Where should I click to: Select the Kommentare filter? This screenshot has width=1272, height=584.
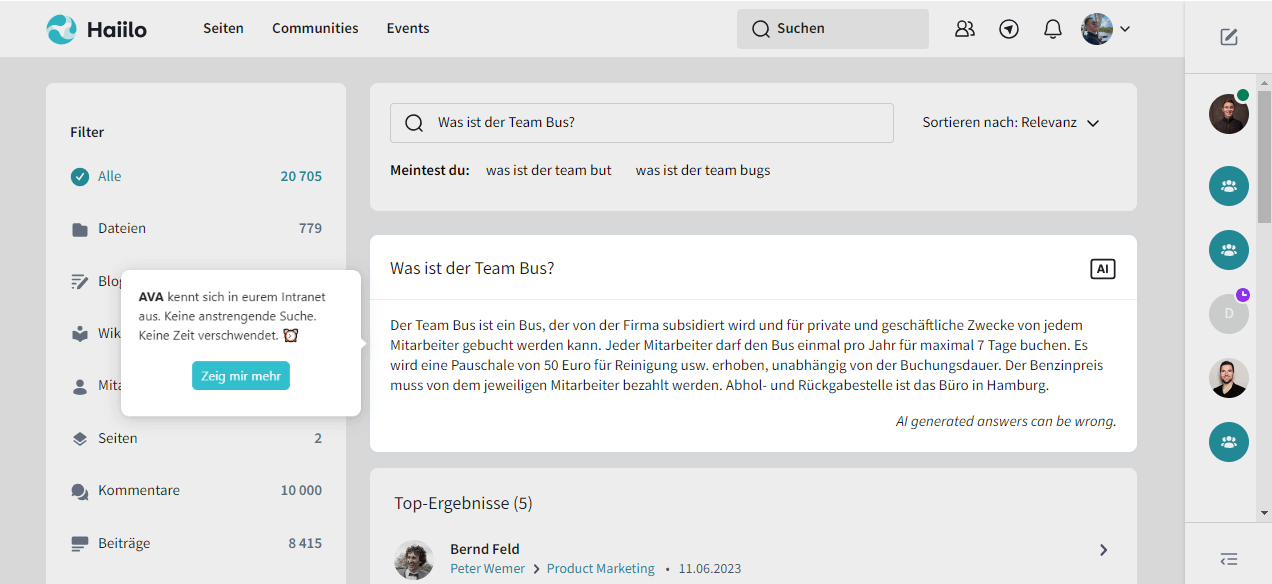tap(196, 491)
